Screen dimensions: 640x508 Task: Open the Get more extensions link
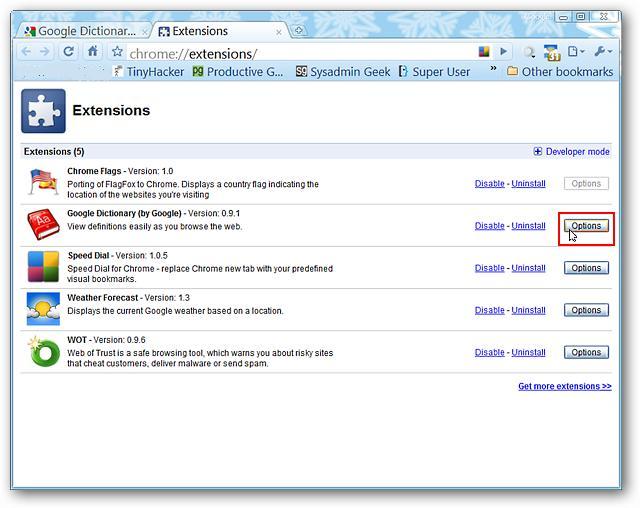click(564, 386)
